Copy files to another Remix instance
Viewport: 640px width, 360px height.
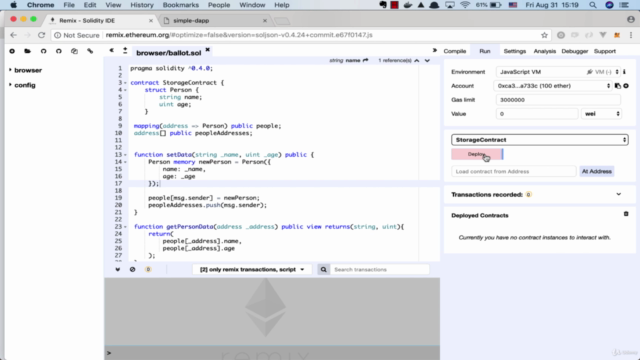pos(74,51)
